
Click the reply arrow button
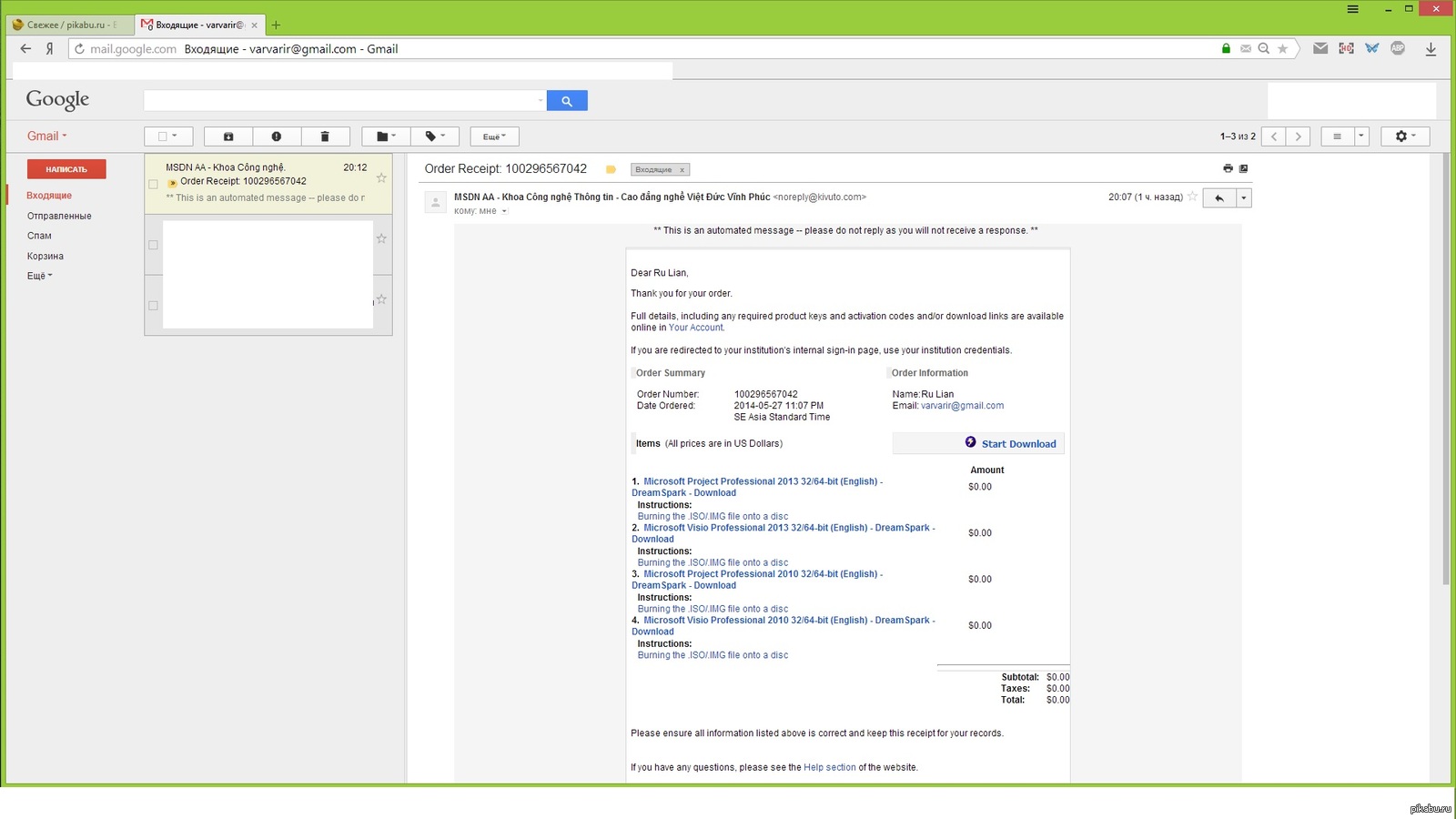(1219, 198)
